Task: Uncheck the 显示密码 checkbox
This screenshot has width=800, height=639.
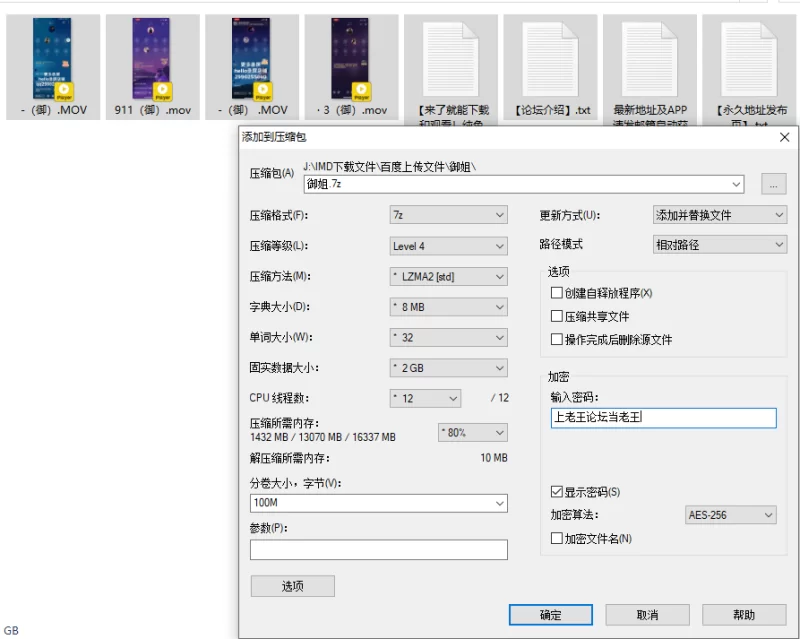Action: click(557, 492)
